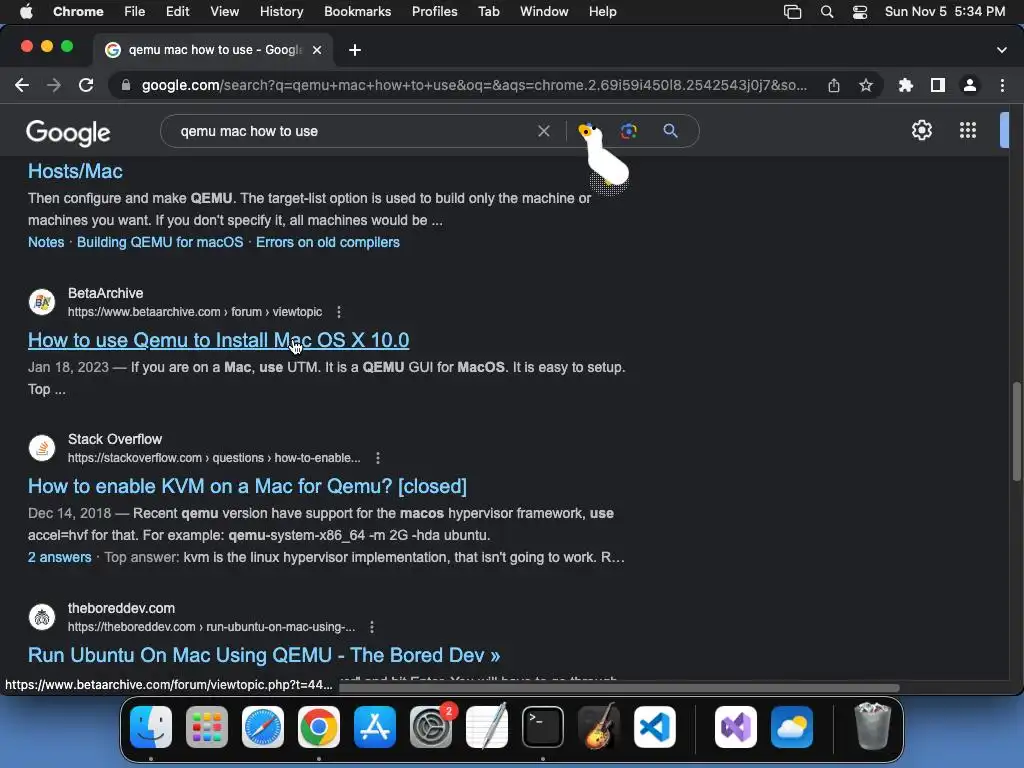Click the BetaArchive site favicon

(42, 302)
